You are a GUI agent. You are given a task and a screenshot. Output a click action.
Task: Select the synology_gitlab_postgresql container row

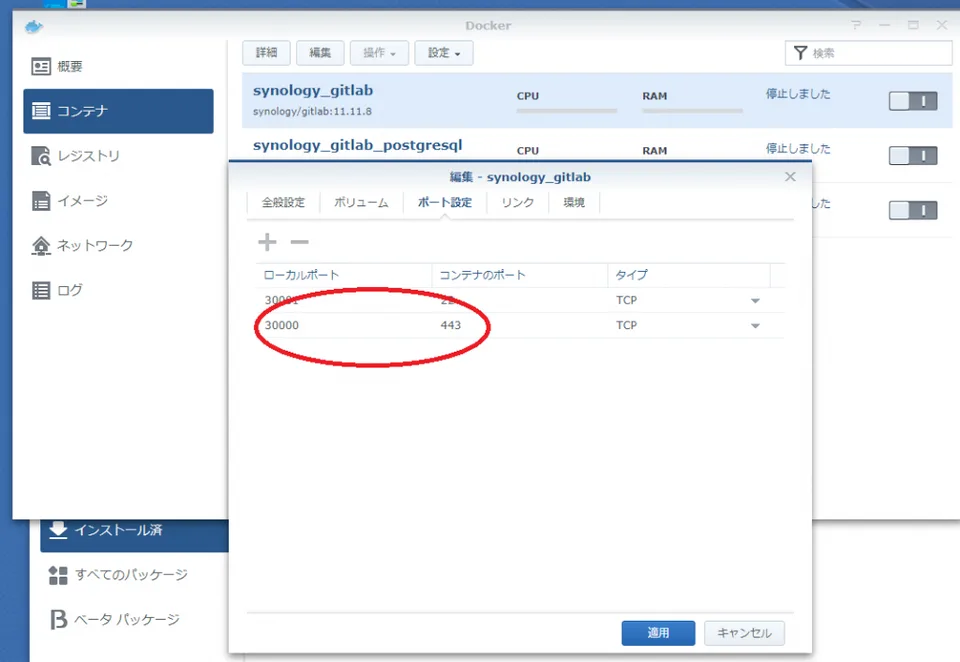pyautogui.click(x=597, y=145)
